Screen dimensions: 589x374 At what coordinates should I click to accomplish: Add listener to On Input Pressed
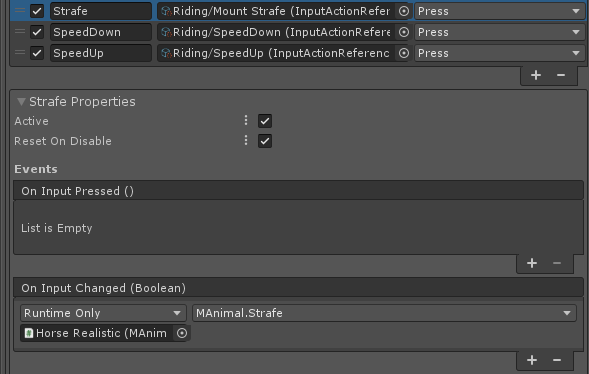532,263
